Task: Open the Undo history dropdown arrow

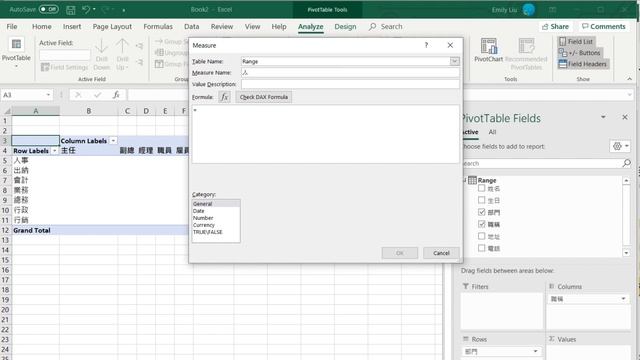Action: (94, 9)
